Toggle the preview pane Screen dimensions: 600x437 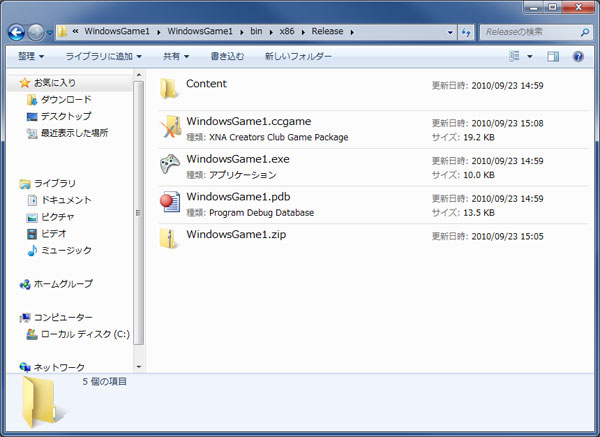pyautogui.click(x=553, y=57)
